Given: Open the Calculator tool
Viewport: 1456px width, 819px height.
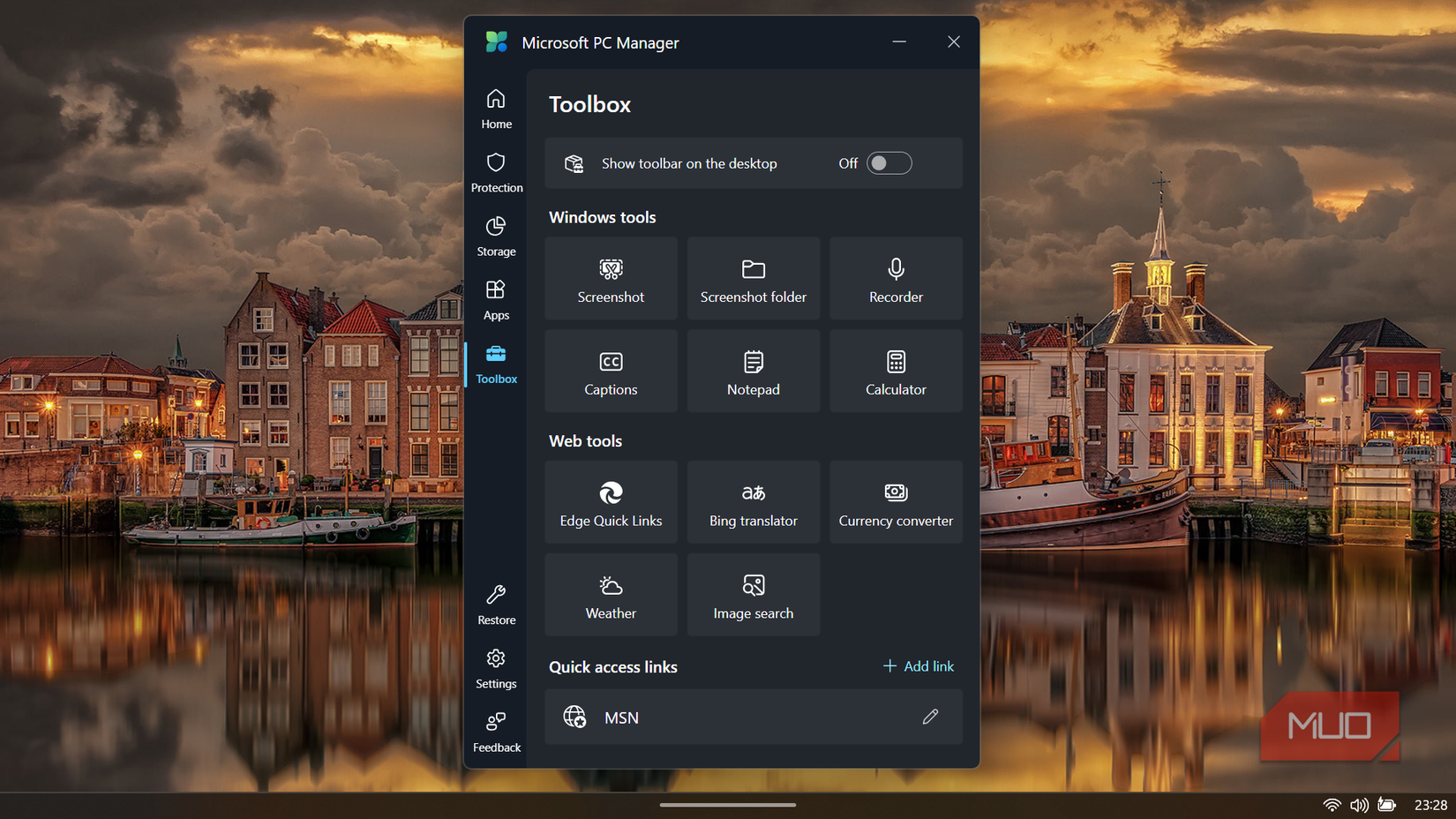Looking at the screenshot, I should point(896,371).
